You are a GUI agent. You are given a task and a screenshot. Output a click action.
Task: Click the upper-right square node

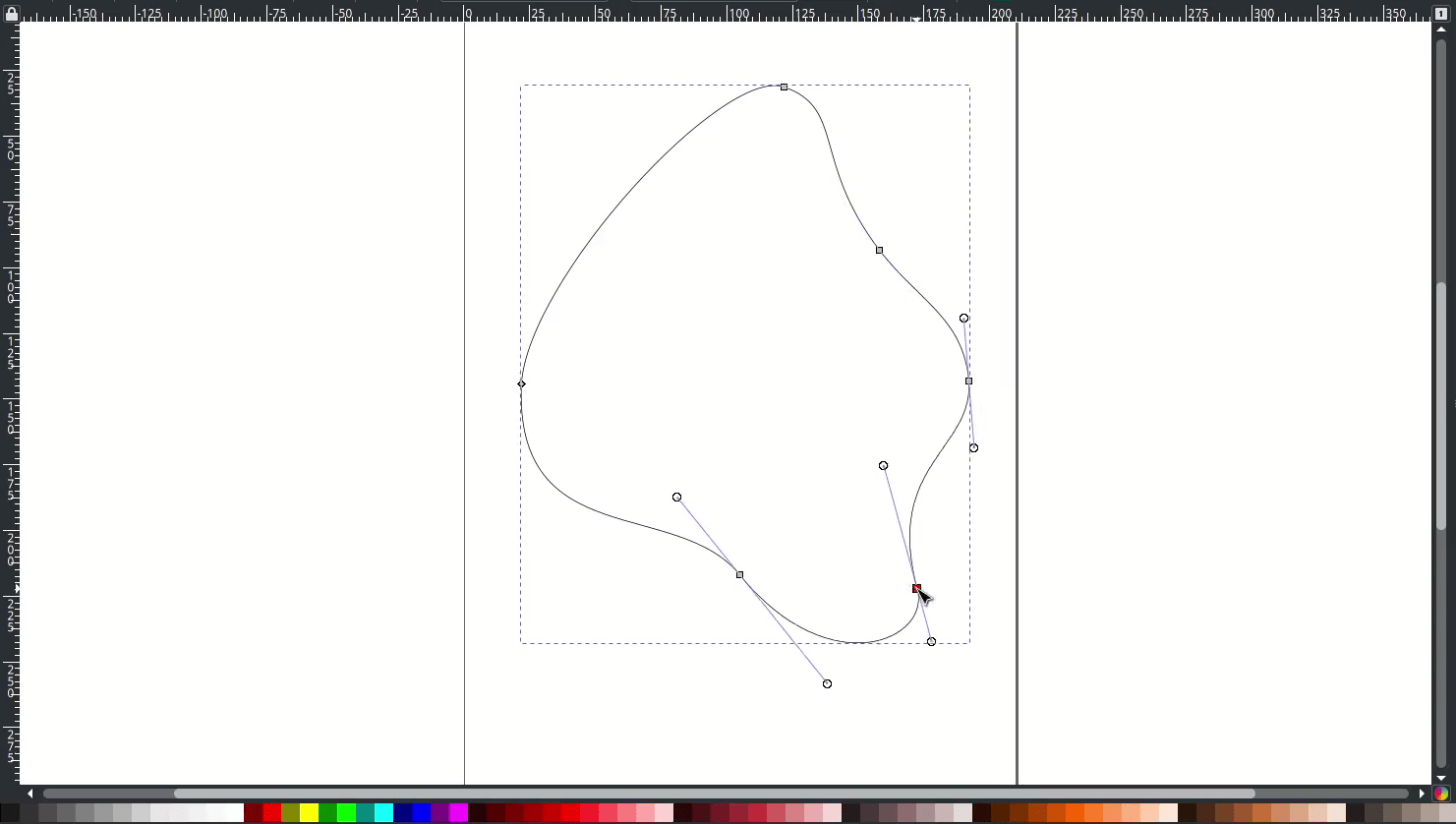(x=878, y=250)
